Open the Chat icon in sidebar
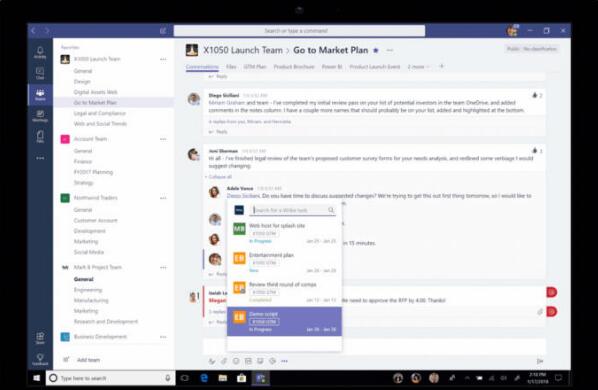Image resolution: width=598 pixels, height=390 pixels. point(40,73)
